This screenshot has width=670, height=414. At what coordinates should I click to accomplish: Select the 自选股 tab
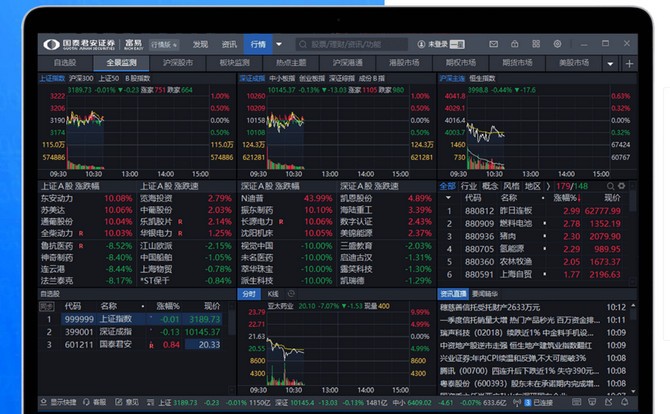(x=65, y=63)
